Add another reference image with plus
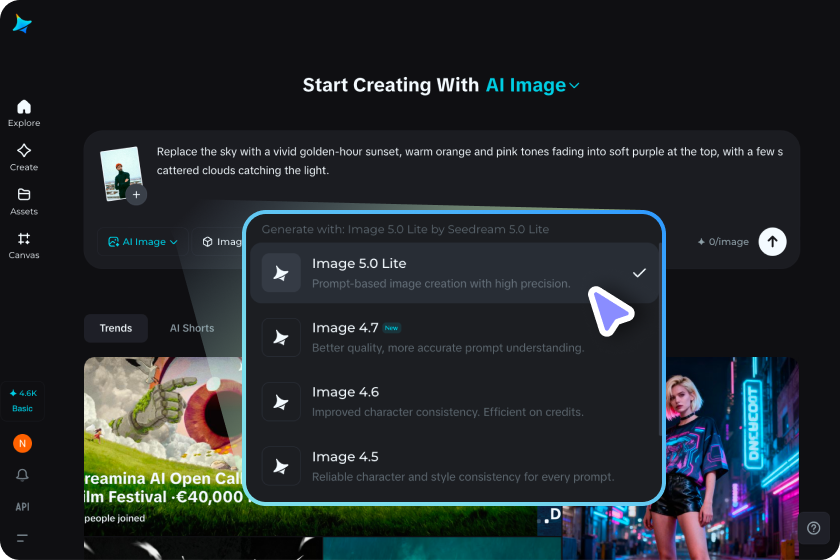This screenshot has height=560, width=840. [x=137, y=195]
